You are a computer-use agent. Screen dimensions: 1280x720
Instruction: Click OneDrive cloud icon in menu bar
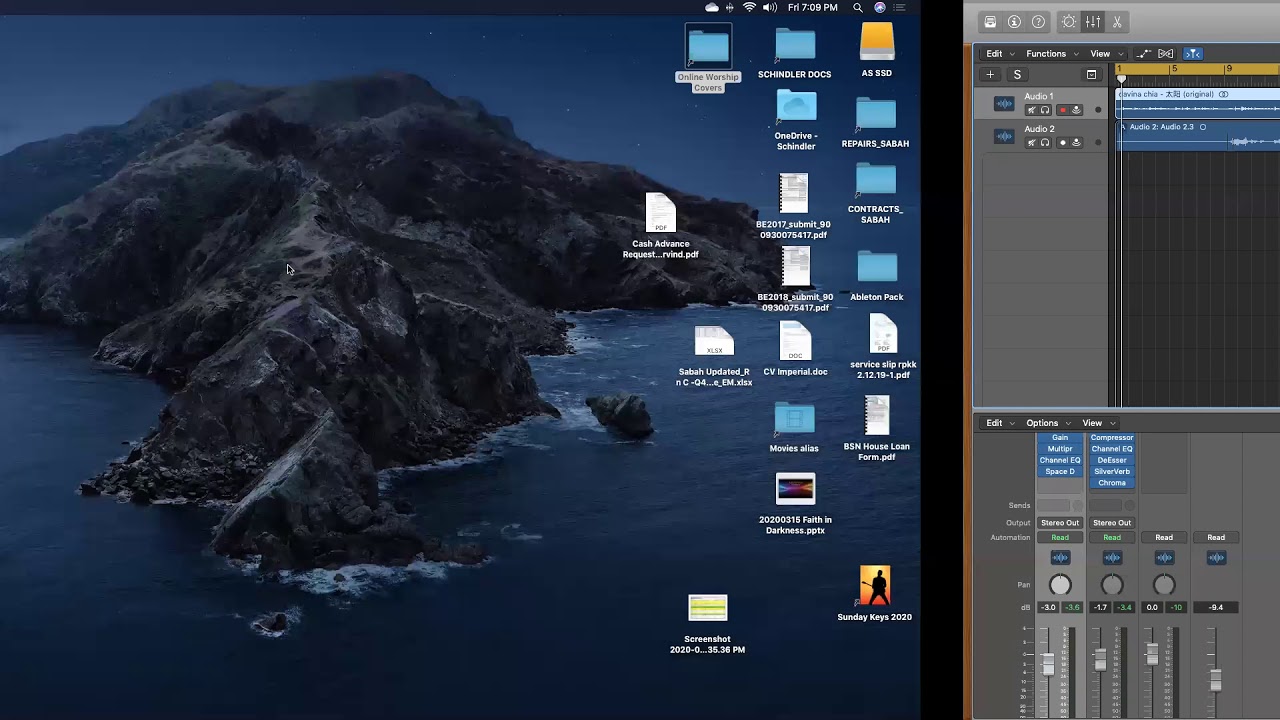tap(711, 7)
